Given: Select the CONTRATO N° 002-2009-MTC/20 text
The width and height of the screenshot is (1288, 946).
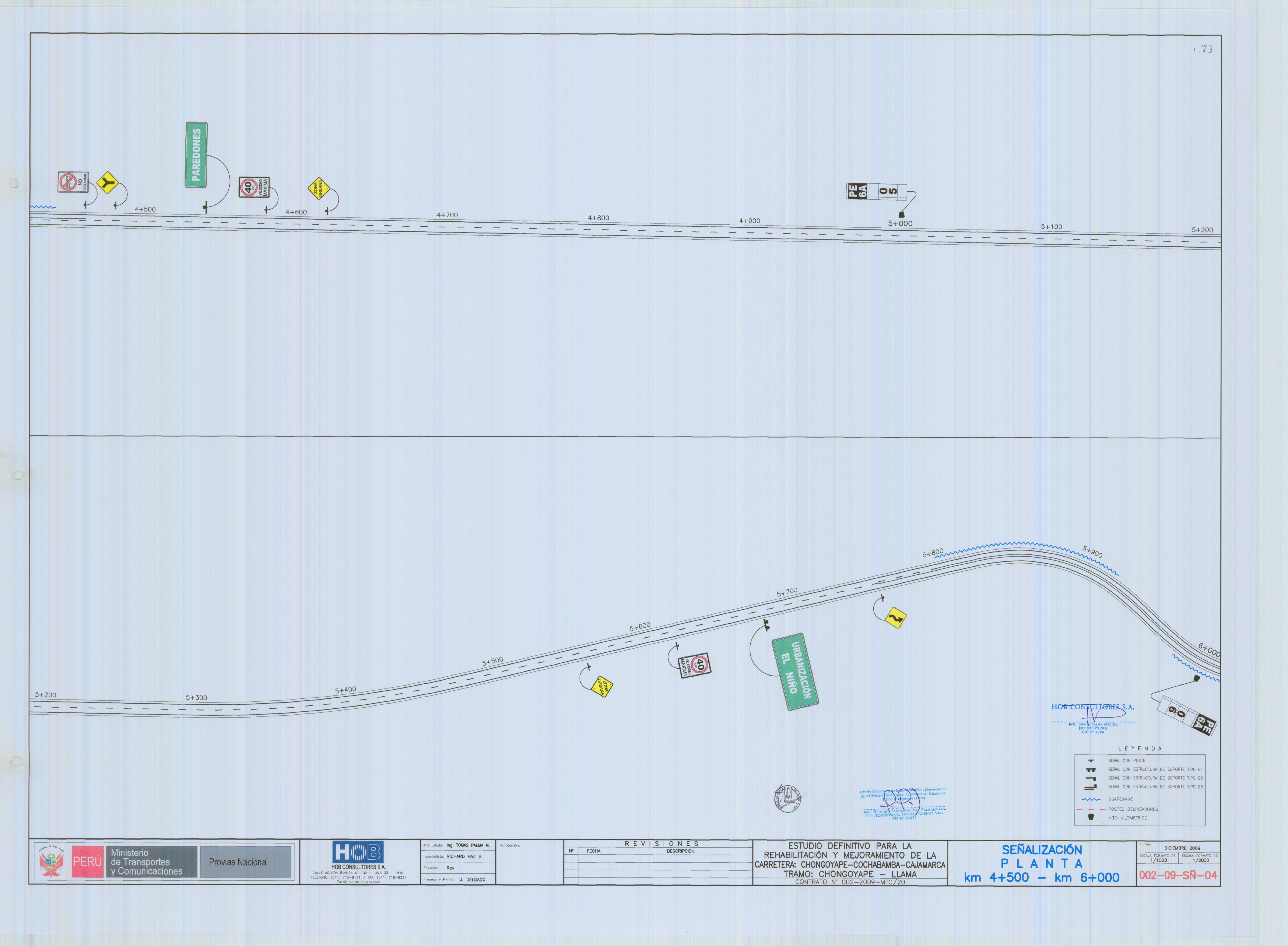Looking at the screenshot, I should (850, 882).
